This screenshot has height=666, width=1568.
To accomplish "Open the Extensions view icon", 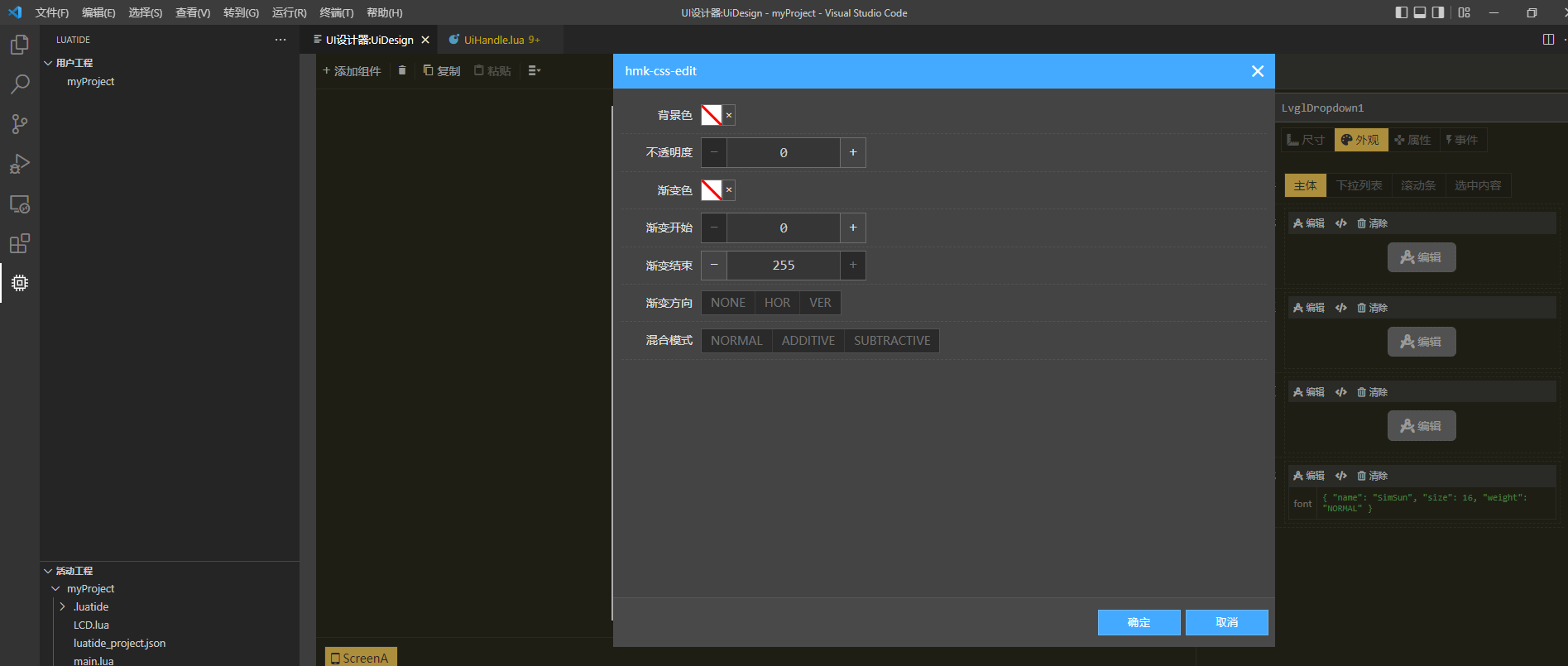I will 20,243.
